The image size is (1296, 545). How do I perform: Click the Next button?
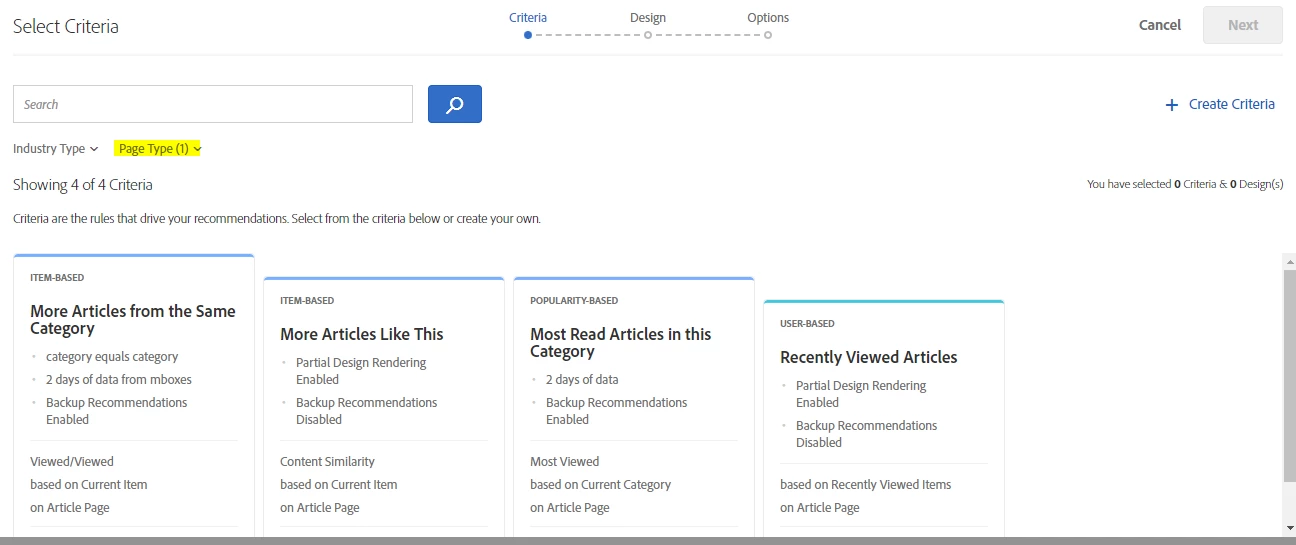coord(1243,25)
